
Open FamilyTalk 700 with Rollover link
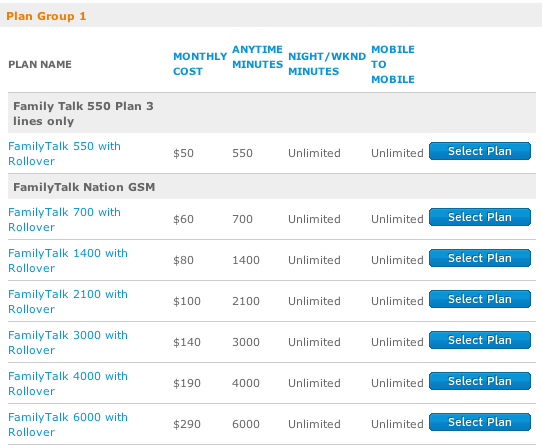tap(64, 220)
